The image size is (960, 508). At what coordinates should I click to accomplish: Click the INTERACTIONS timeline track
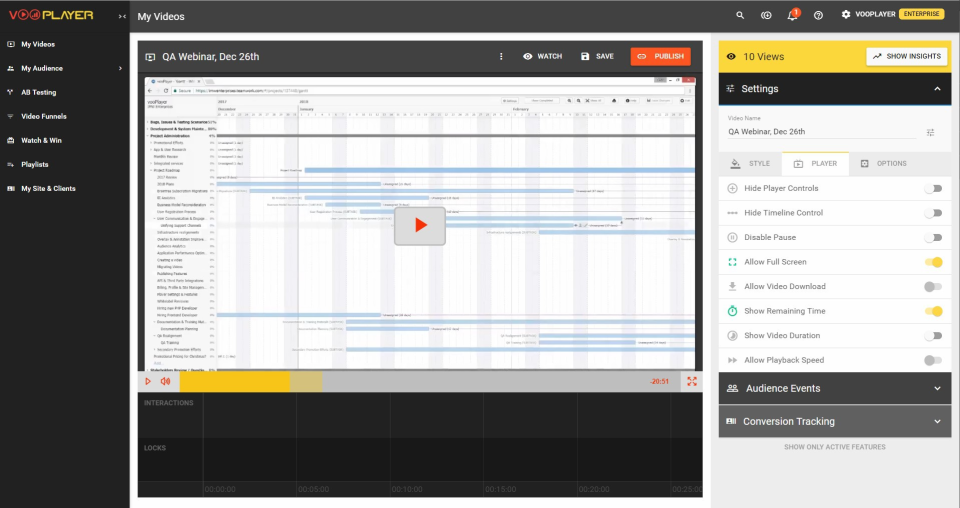(420, 415)
